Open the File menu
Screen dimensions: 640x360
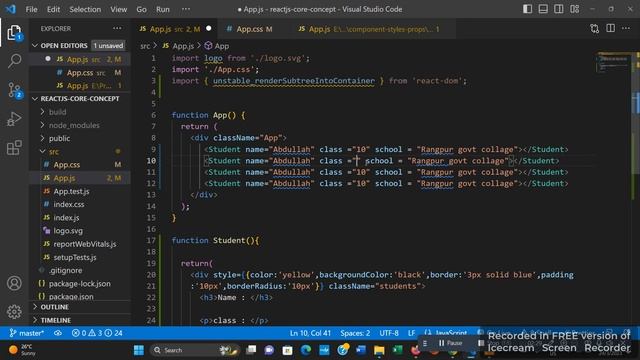pyautogui.click(x=31, y=9)
